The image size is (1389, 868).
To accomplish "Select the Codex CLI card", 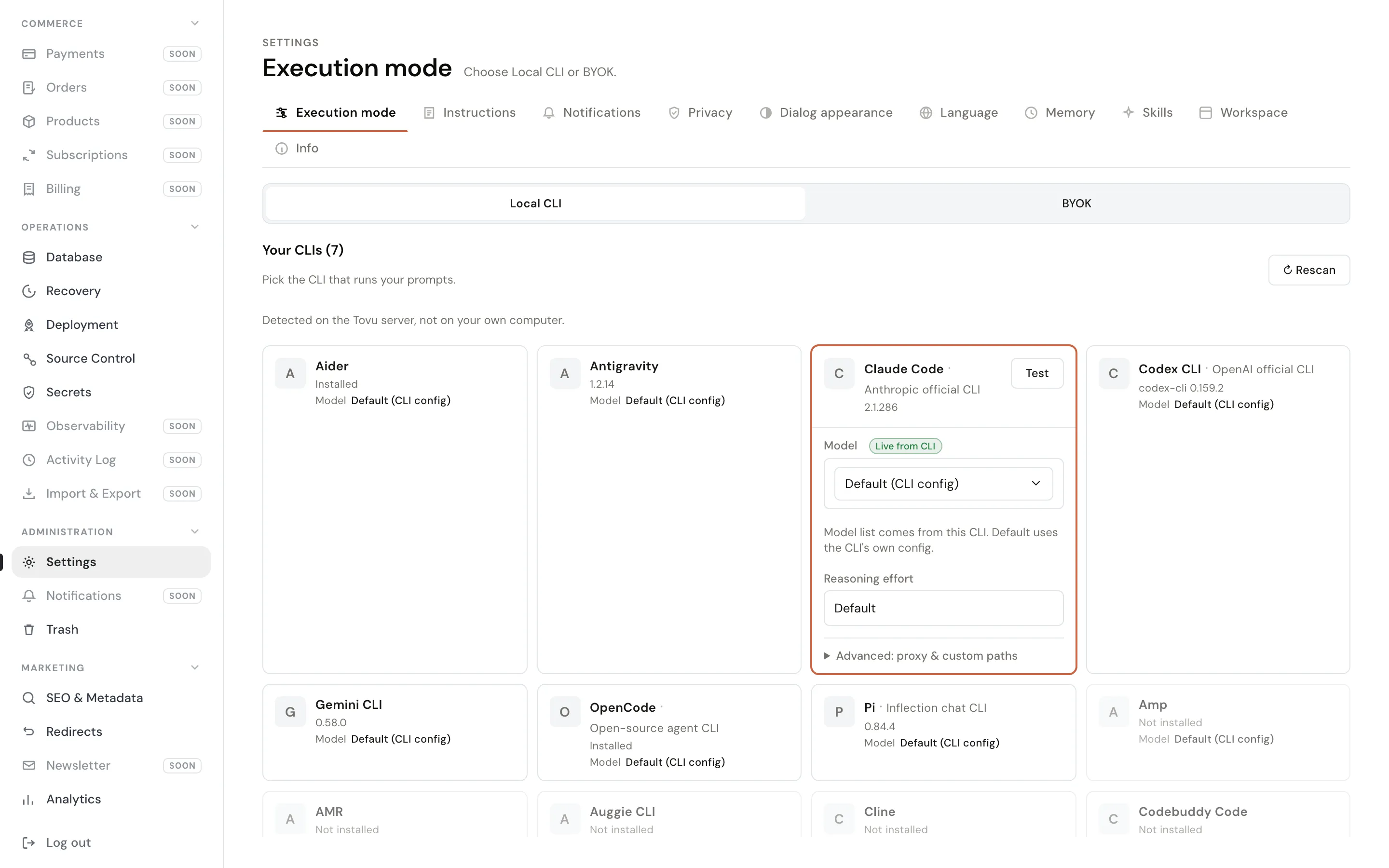I will pos(1217,510).
